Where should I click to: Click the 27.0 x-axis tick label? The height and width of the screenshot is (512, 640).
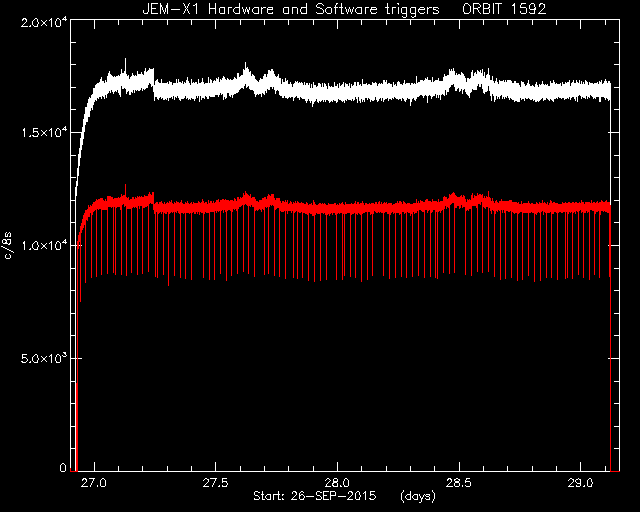(95, 483)
